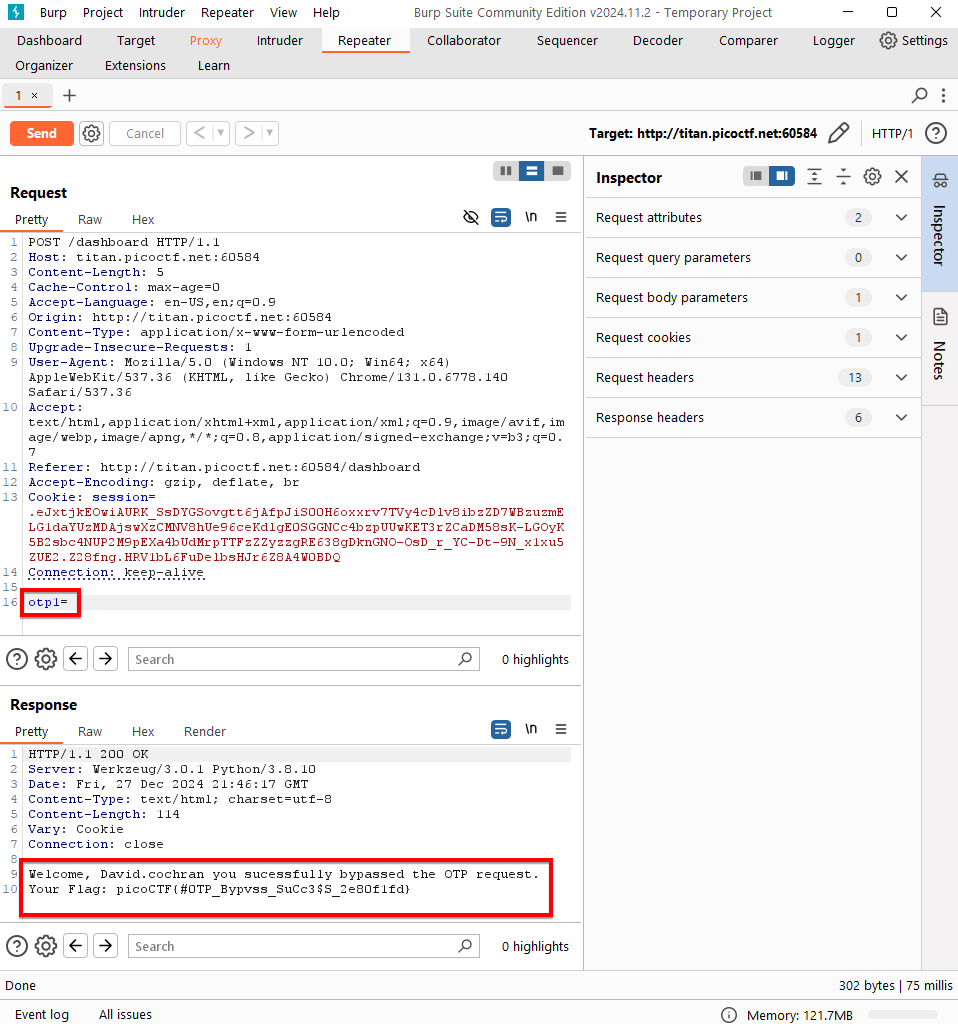Click the Repeater tab search magnifier
This screenshot has height=1024, width=958.
point(919,95)
